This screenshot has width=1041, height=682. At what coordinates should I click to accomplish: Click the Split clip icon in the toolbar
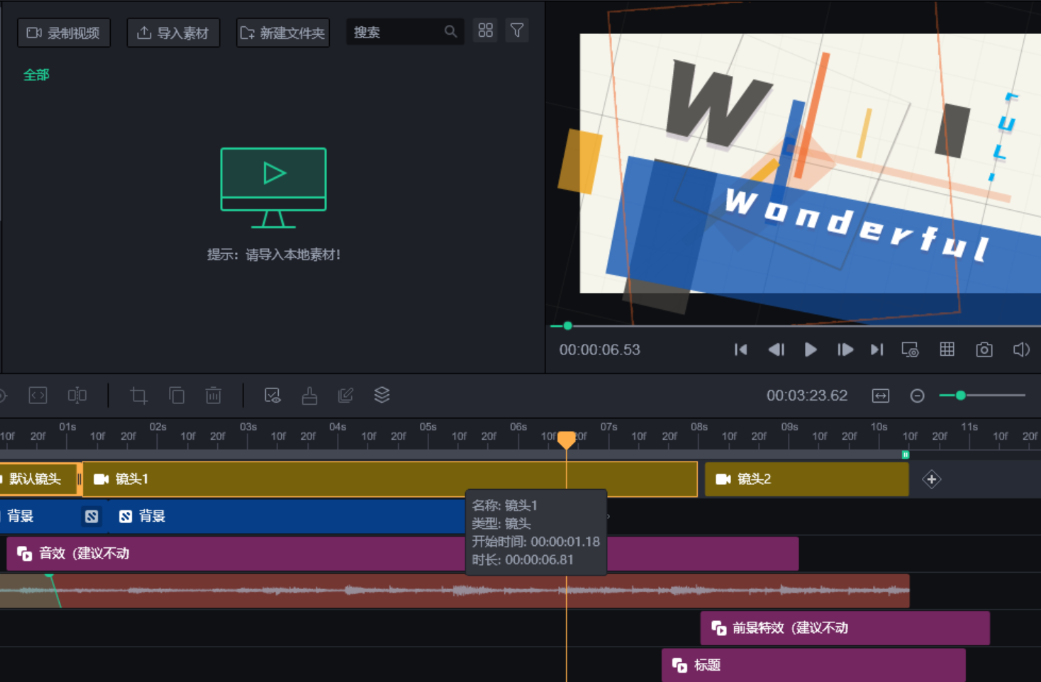(x=77, y=395)
